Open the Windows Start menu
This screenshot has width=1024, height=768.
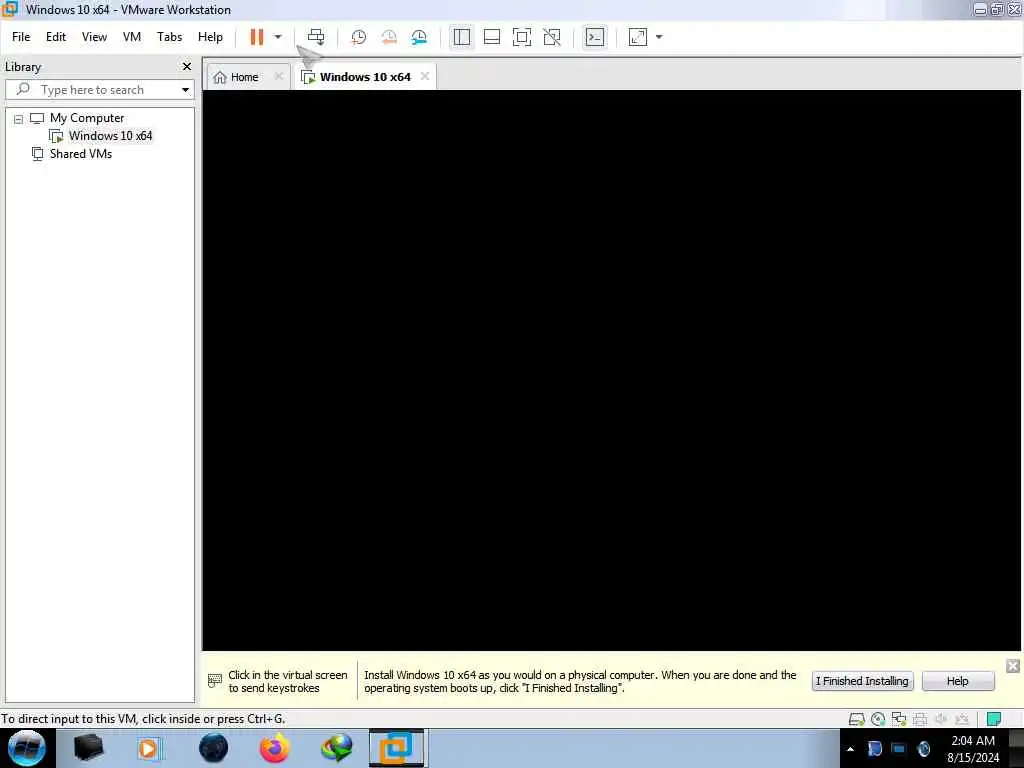tap(27, 748)
